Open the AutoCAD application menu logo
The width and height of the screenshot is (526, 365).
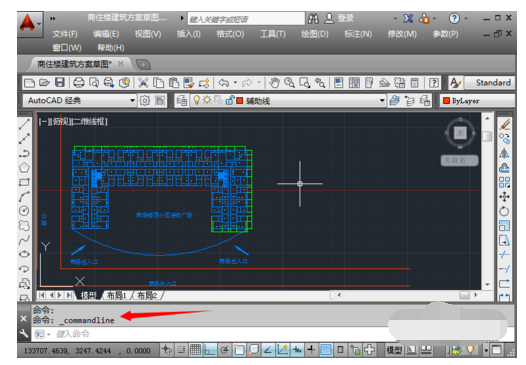[x=30, y=23]
